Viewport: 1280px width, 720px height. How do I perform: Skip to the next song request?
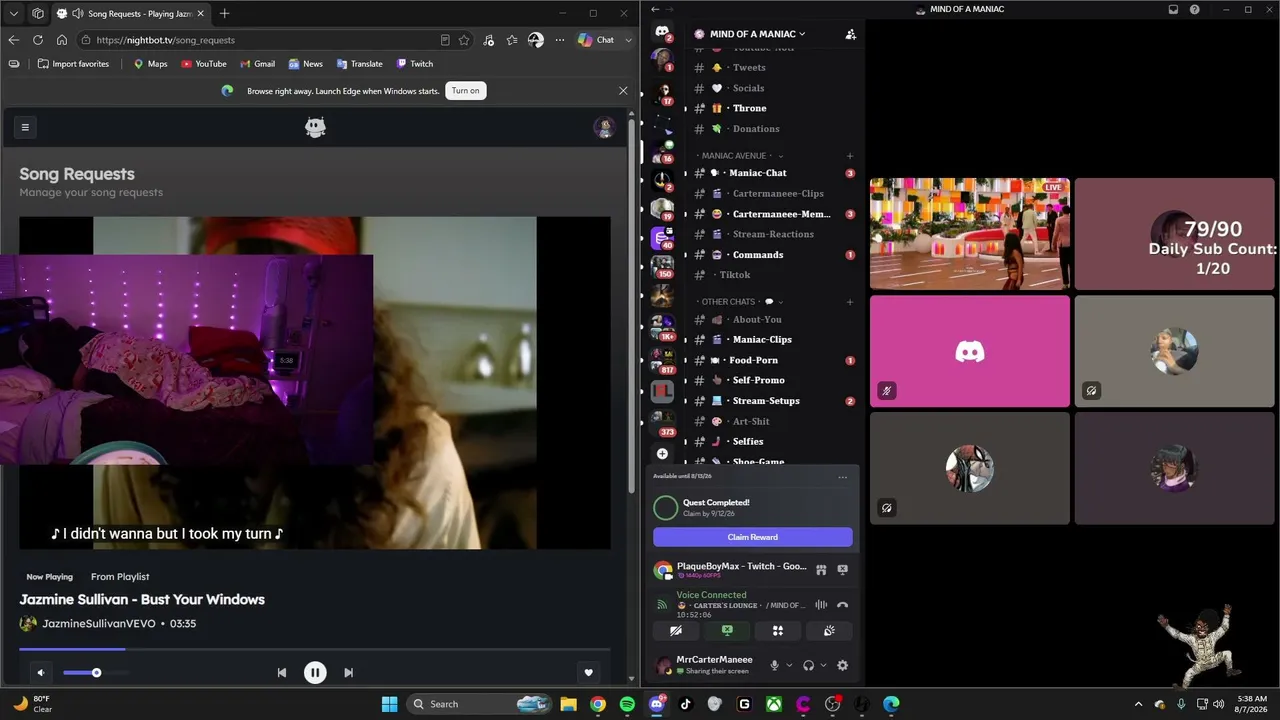[348, 672]
